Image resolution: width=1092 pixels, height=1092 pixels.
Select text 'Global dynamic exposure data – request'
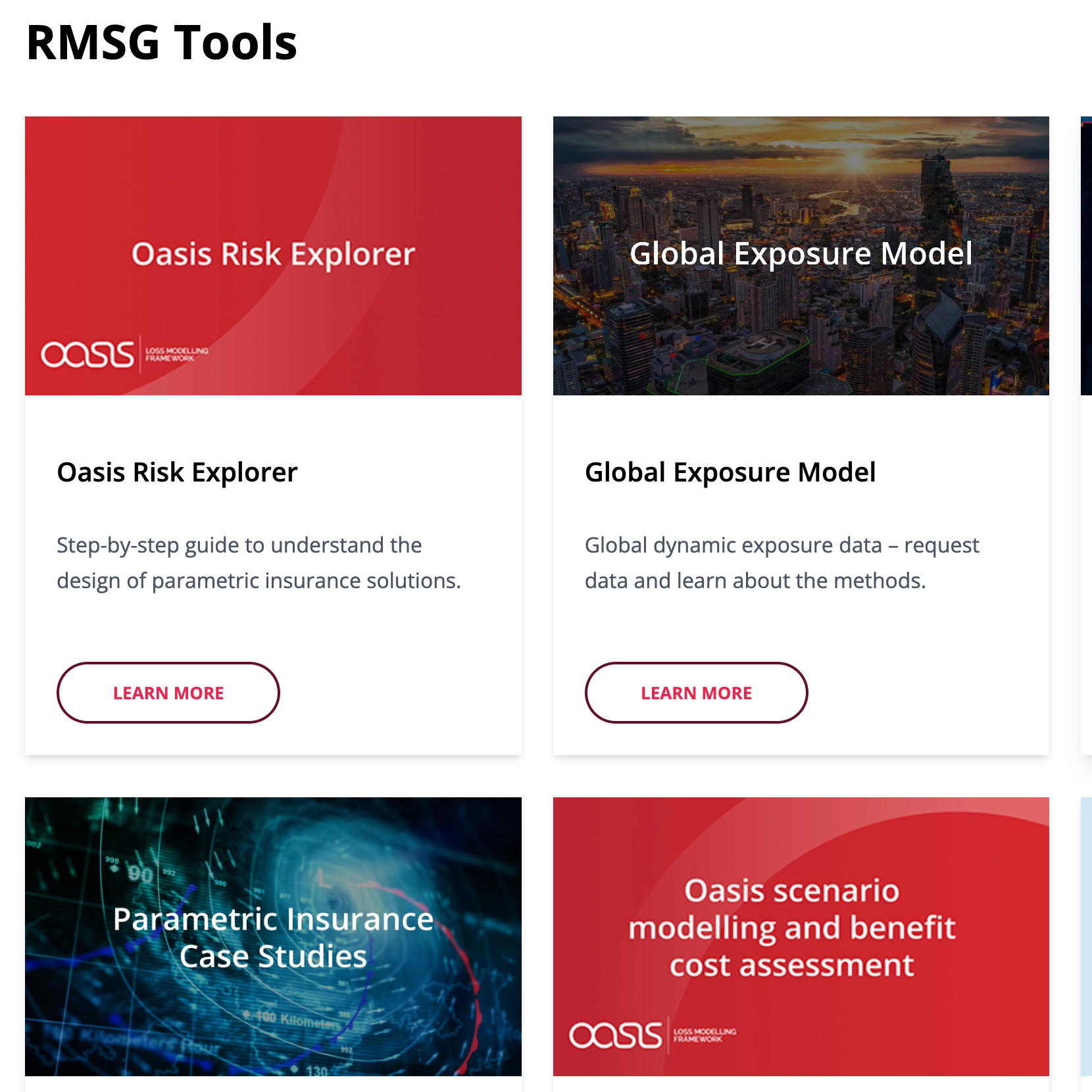(x=782, y=545)
